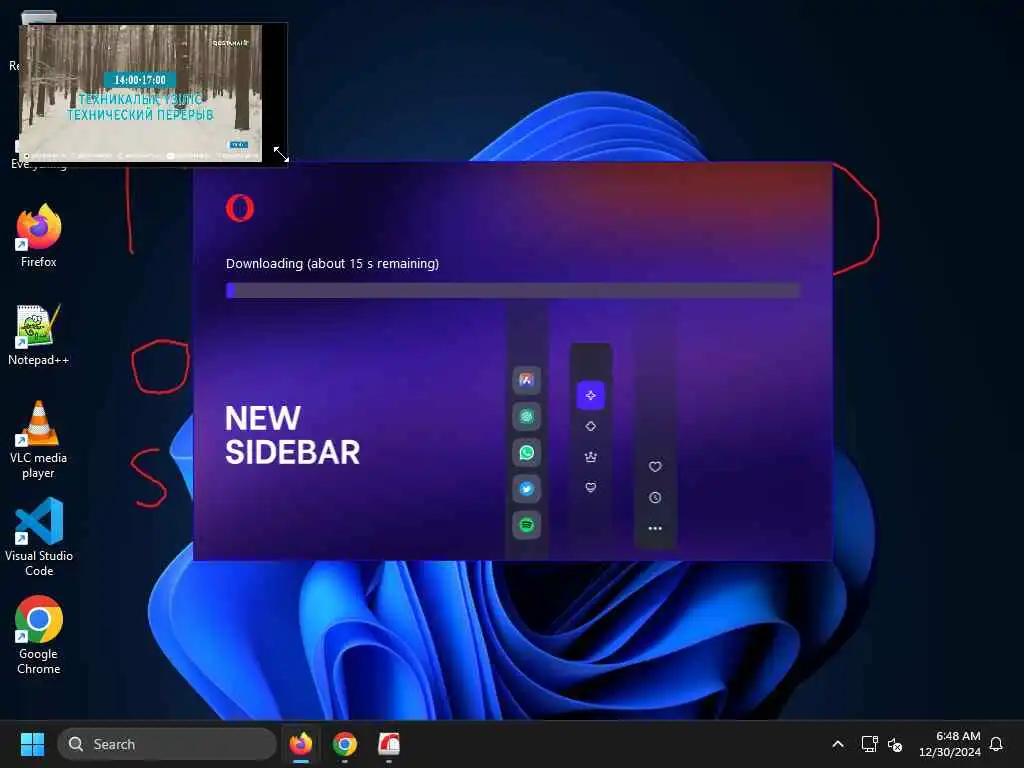Click the Twitter icon in sidebar preview
1024x768 pixels.
(526, 488)
